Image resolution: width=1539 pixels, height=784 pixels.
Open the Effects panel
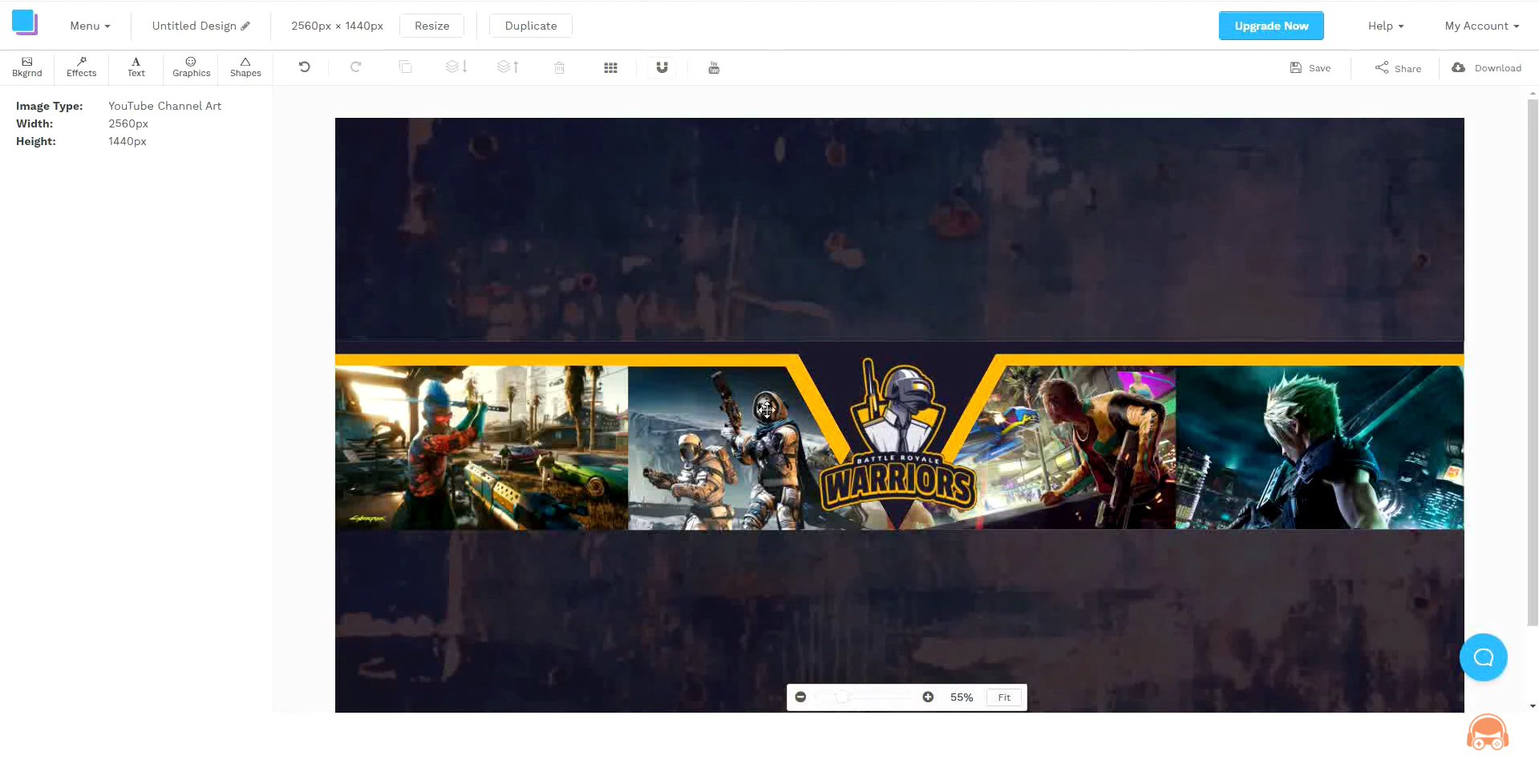(x=81, y=67)
